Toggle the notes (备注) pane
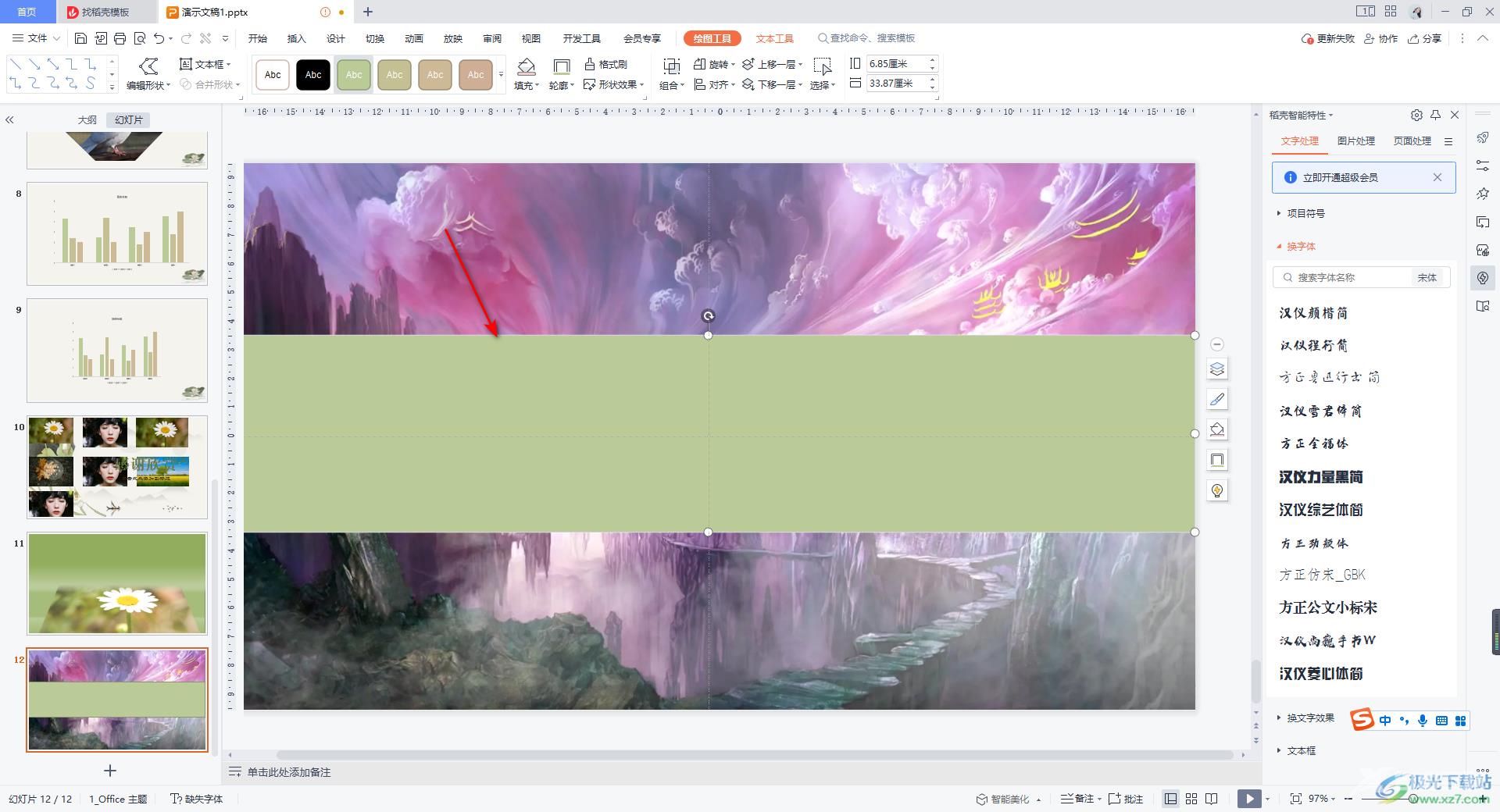 pos(1080,799)
